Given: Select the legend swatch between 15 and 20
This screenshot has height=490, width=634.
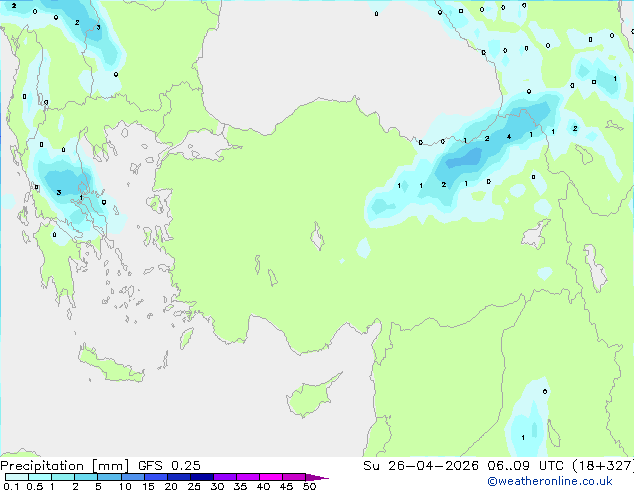Looking at the screenshot, I should 156,477.
